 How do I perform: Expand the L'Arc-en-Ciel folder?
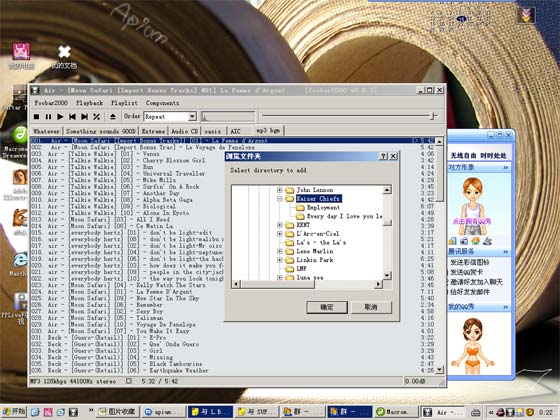pyautogui.click(x=280, y=234)
